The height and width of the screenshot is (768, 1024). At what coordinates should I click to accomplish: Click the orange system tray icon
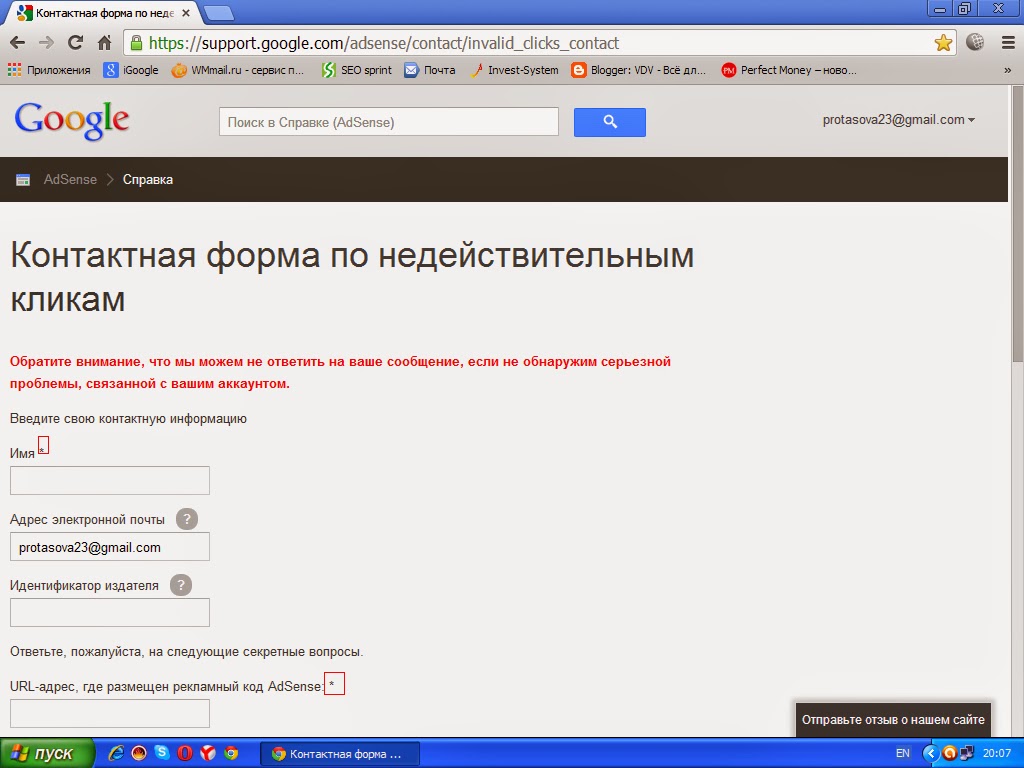950,754
